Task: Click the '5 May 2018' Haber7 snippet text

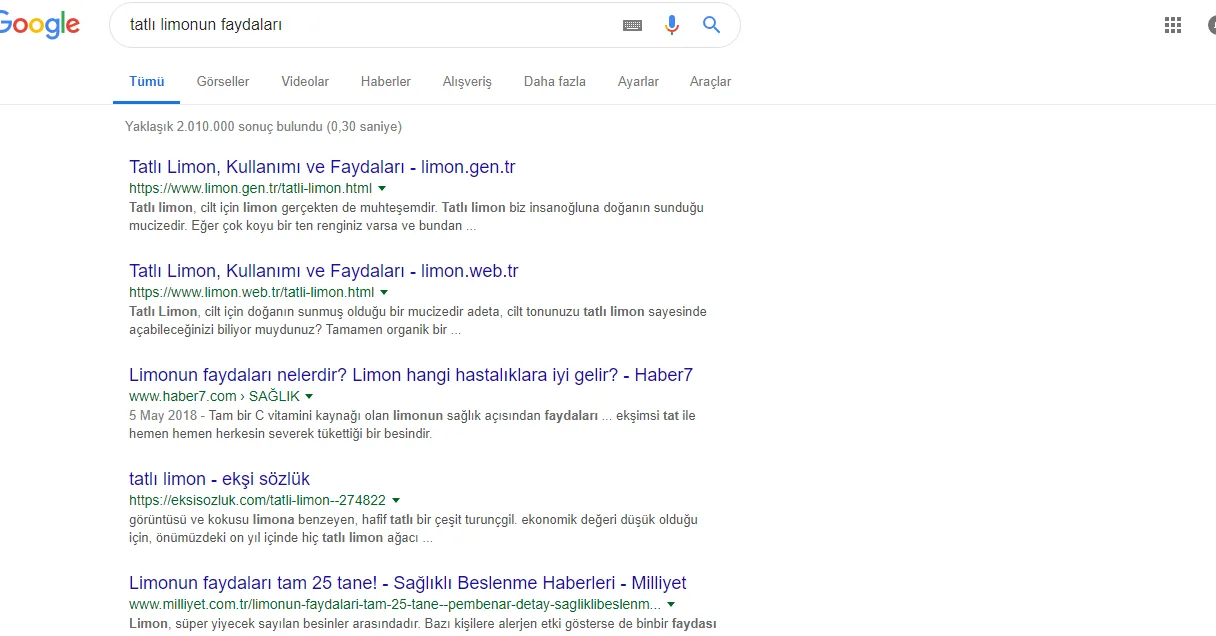Action: point(162,415)
